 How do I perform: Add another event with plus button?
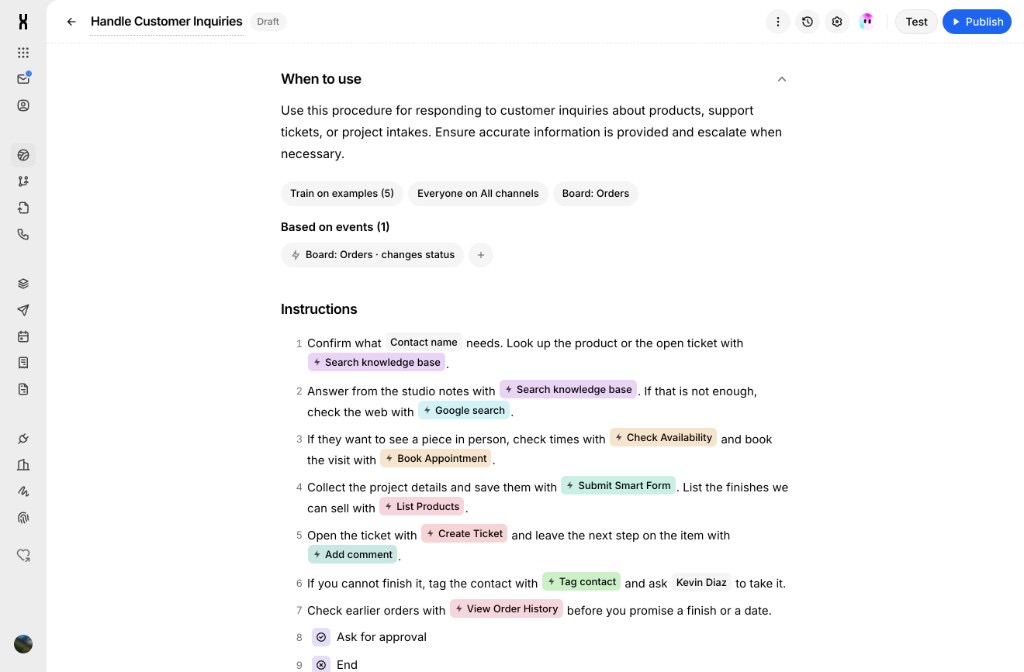click(x=481, y=255)
